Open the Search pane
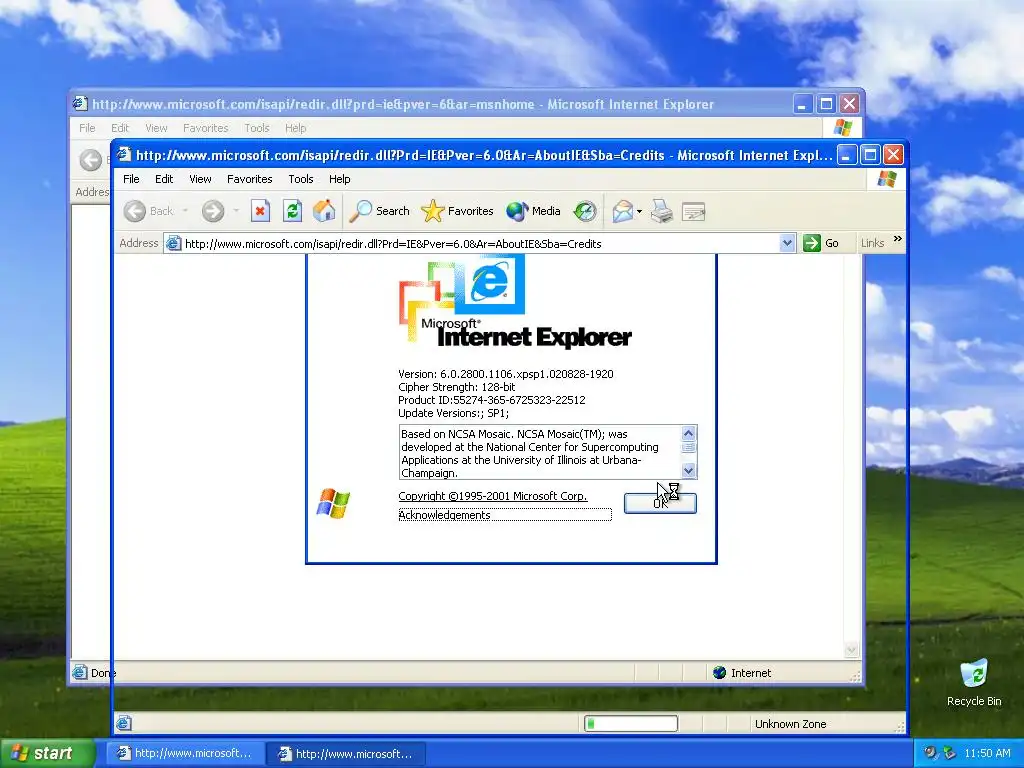 [x=379, y=211]
